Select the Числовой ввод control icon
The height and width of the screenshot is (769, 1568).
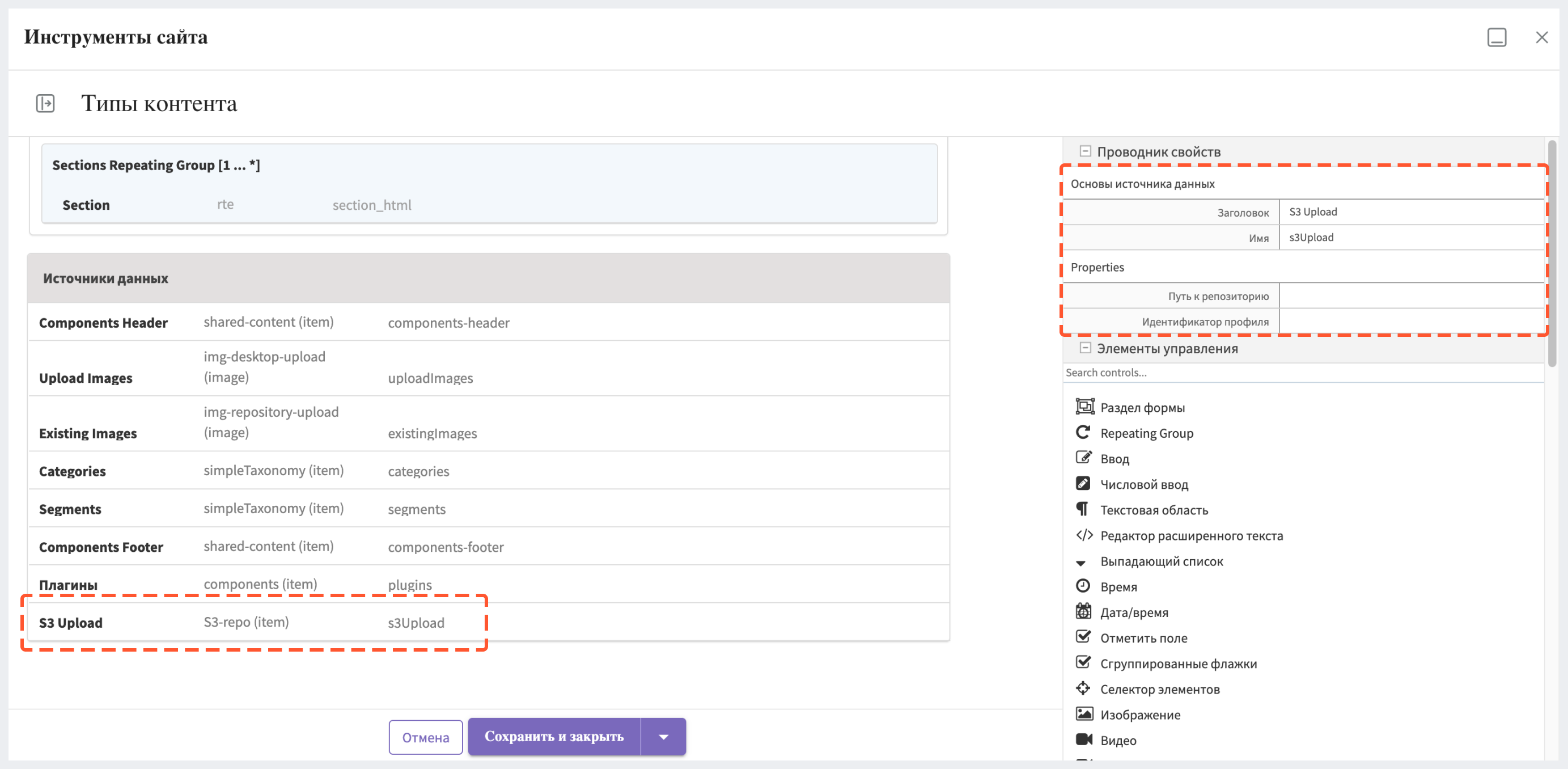click(1083, 483)
